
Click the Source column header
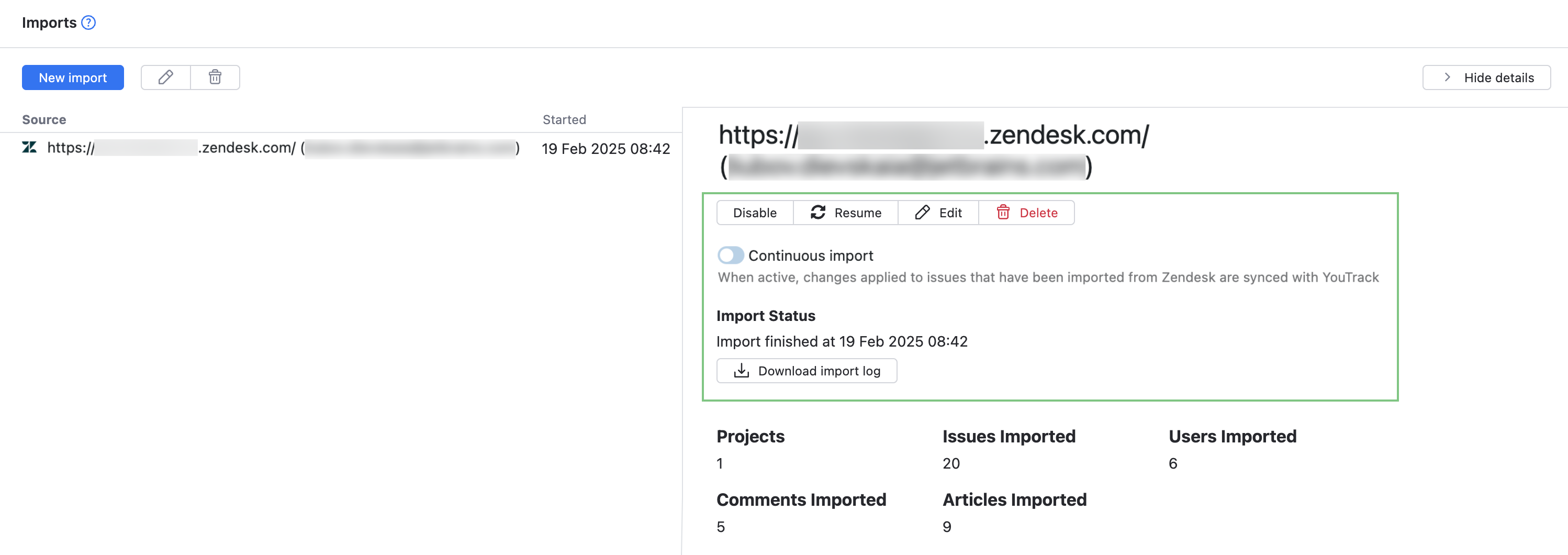coord(44,119)
